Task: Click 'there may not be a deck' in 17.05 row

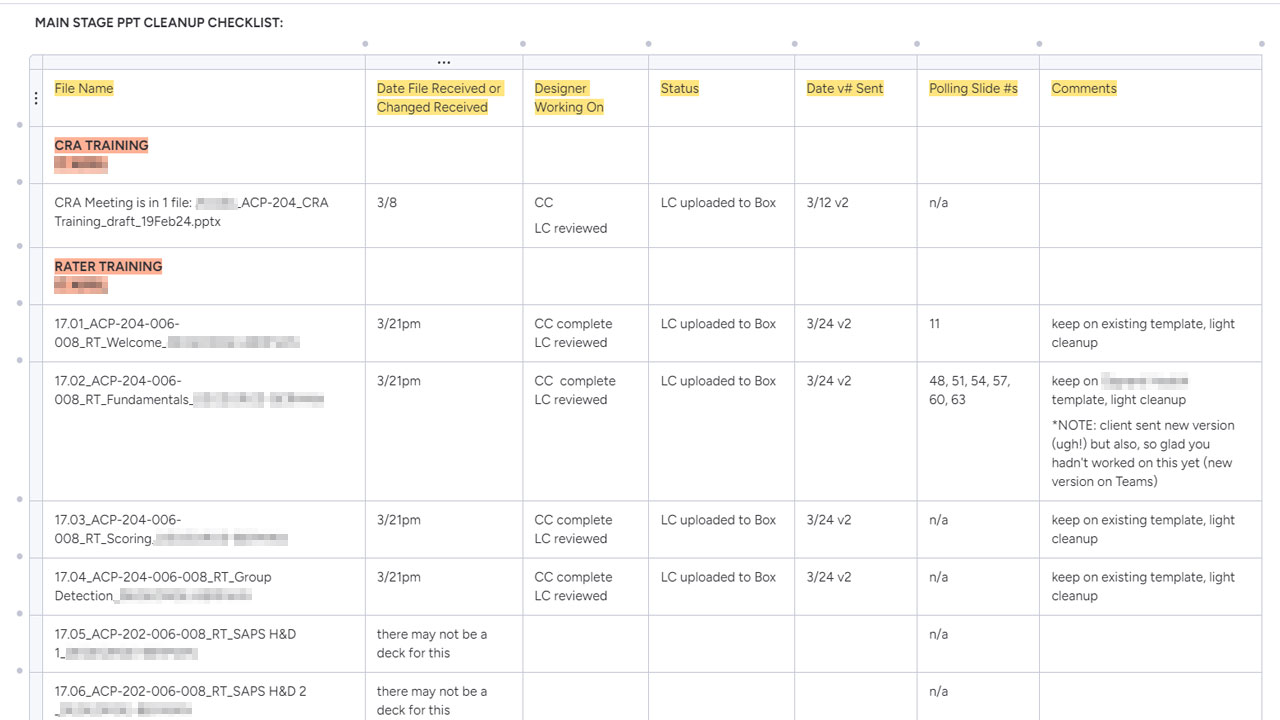Action: point(432,643)
